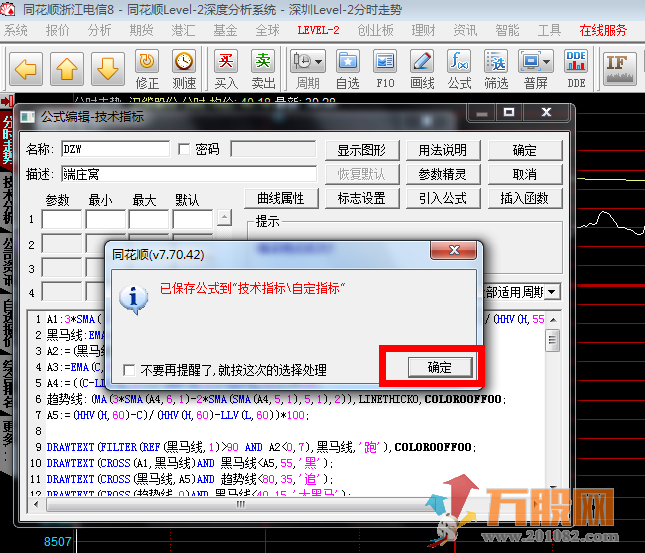
Task: Click the code editor scroll-up arrow
Action: 553,320
